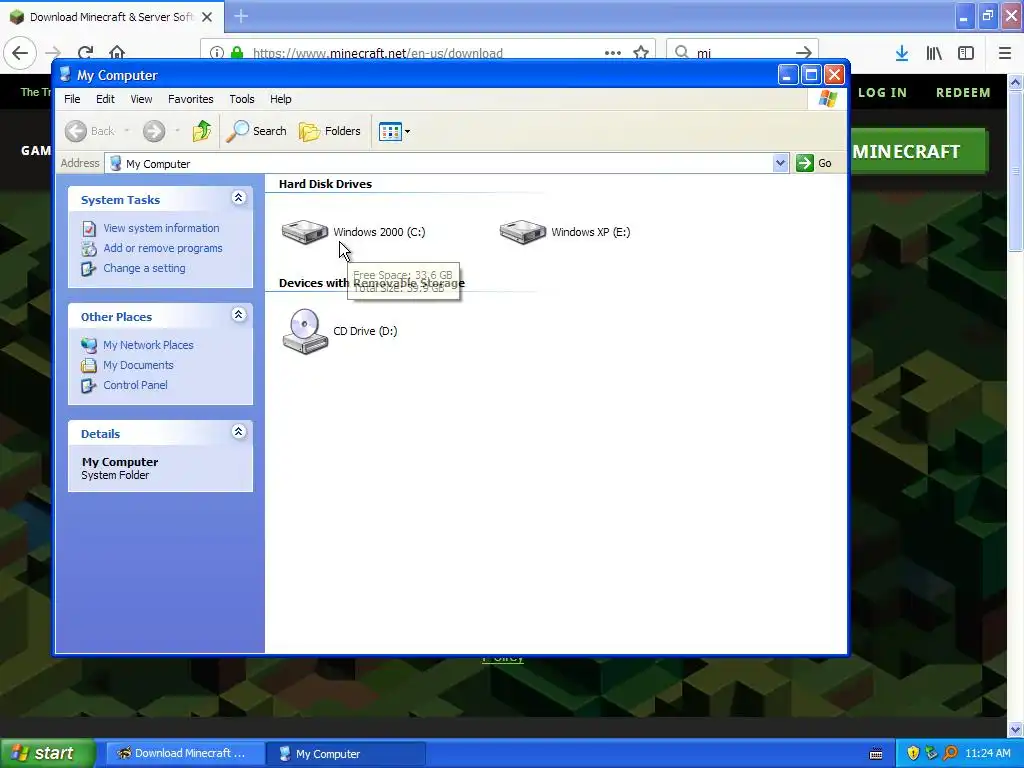Image resolution: width=1024 pixels, height=768 pixels.
Task: Click the Forward arrow in Explorer toolbar
Action: coord(154,131)
